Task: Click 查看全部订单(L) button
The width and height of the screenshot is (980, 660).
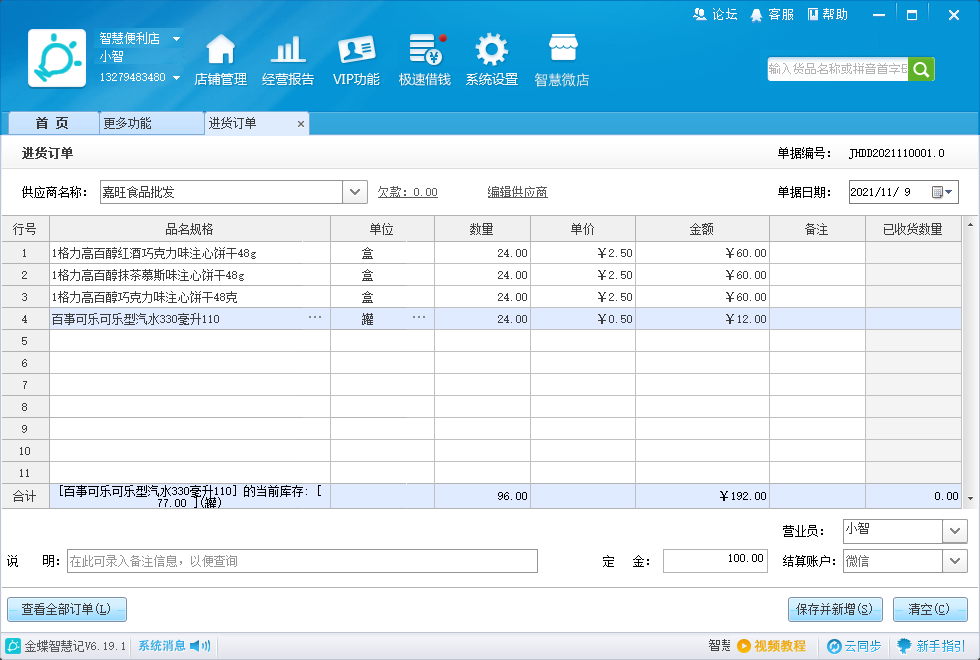Action: [67, 609]
